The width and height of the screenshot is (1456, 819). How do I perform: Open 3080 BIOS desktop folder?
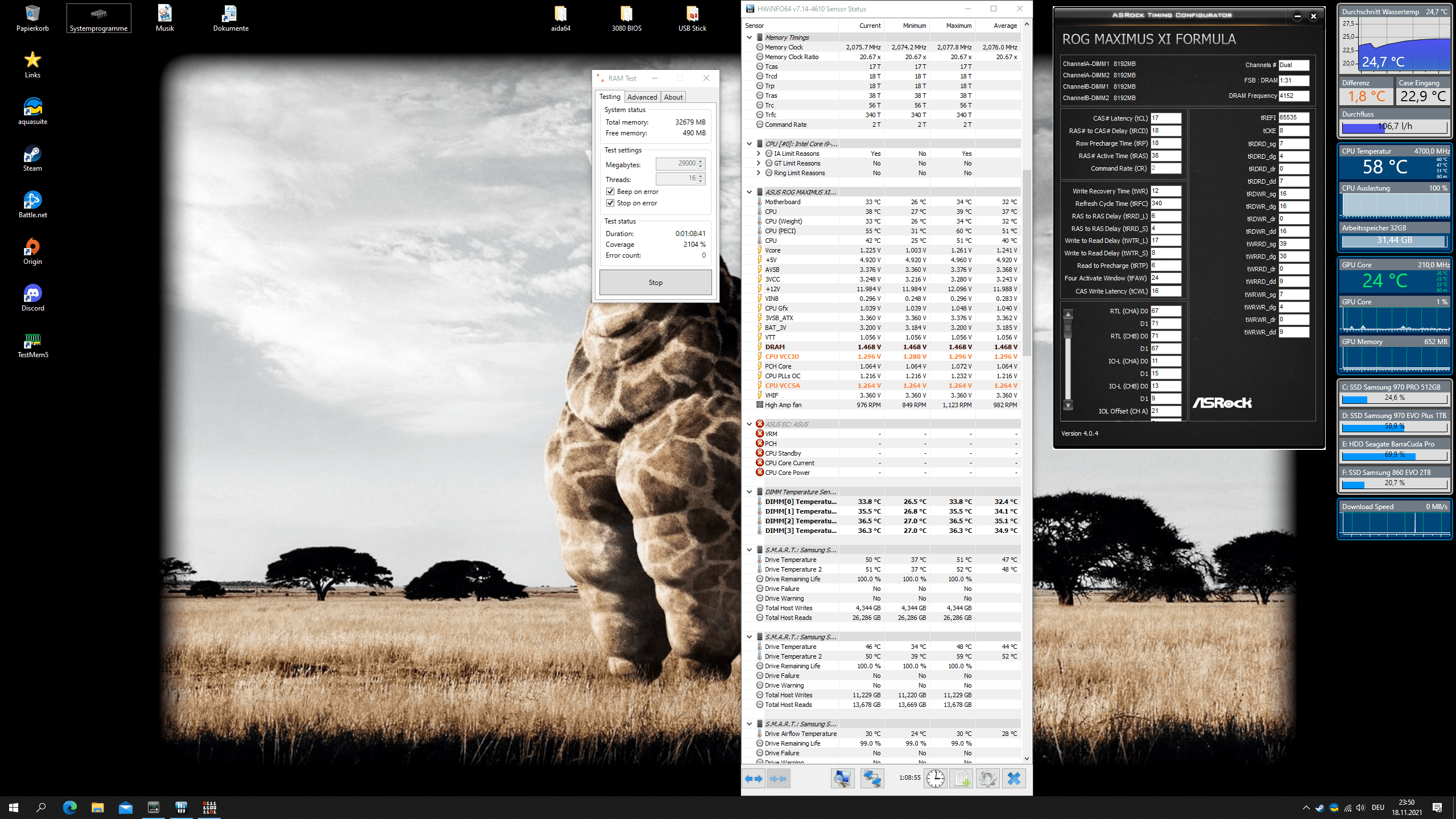coord(626,18)
